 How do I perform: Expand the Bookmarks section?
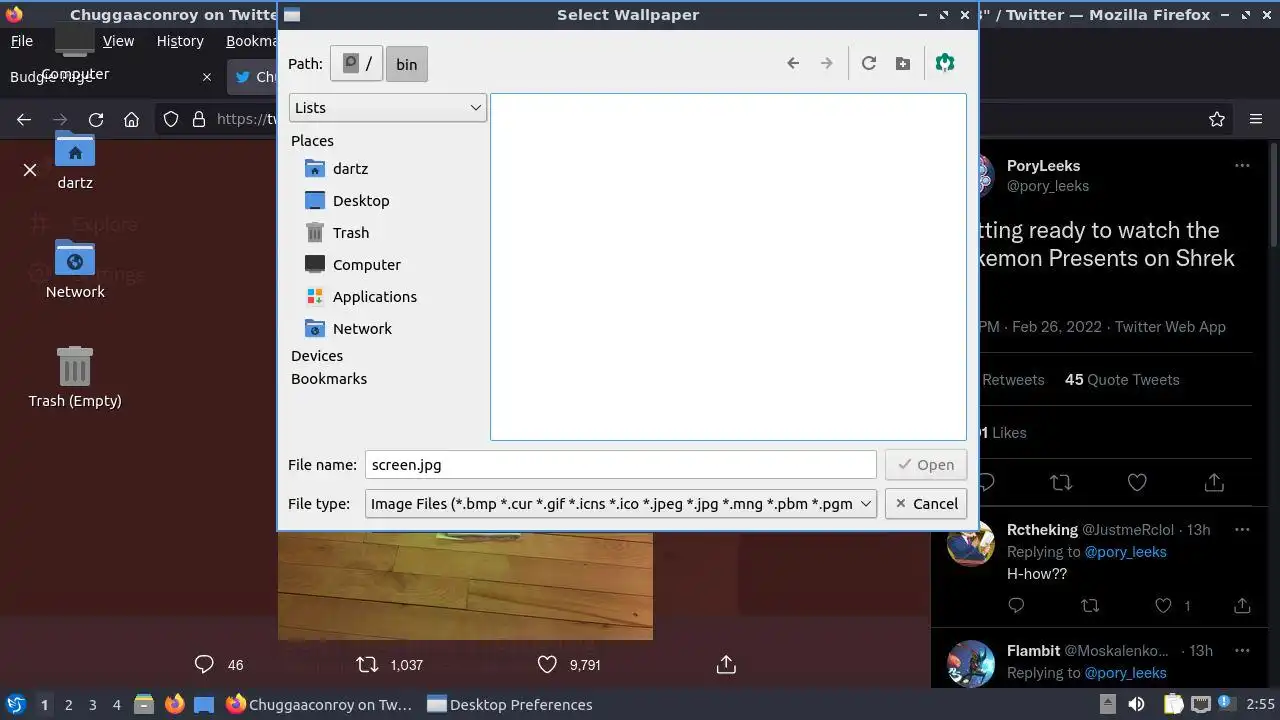tap(329, 379)
